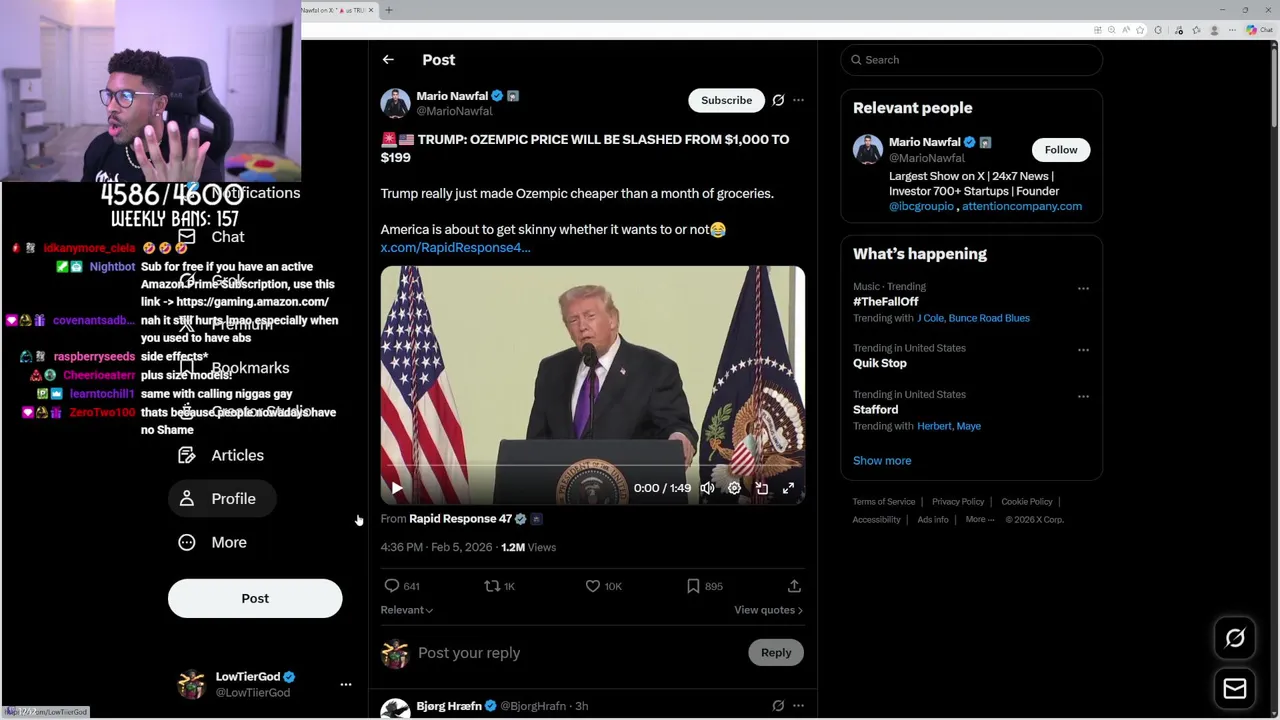Image resolution: width=1280 pixels, height=720 pixels.
Task: Open the Bunce Road Blues link
Action: pyautogui.click(x=989, y=318)
